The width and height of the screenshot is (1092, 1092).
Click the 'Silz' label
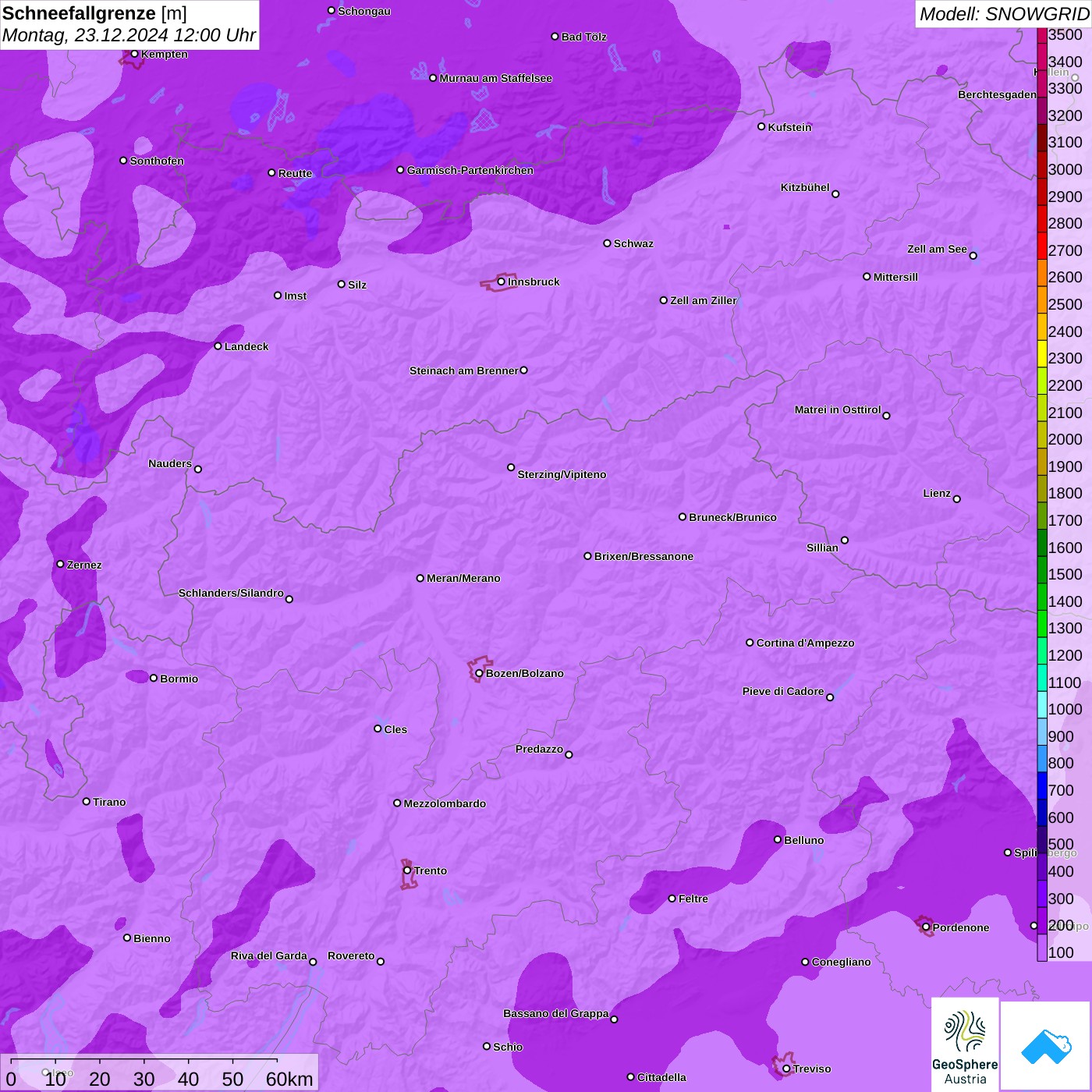[357, 285]
